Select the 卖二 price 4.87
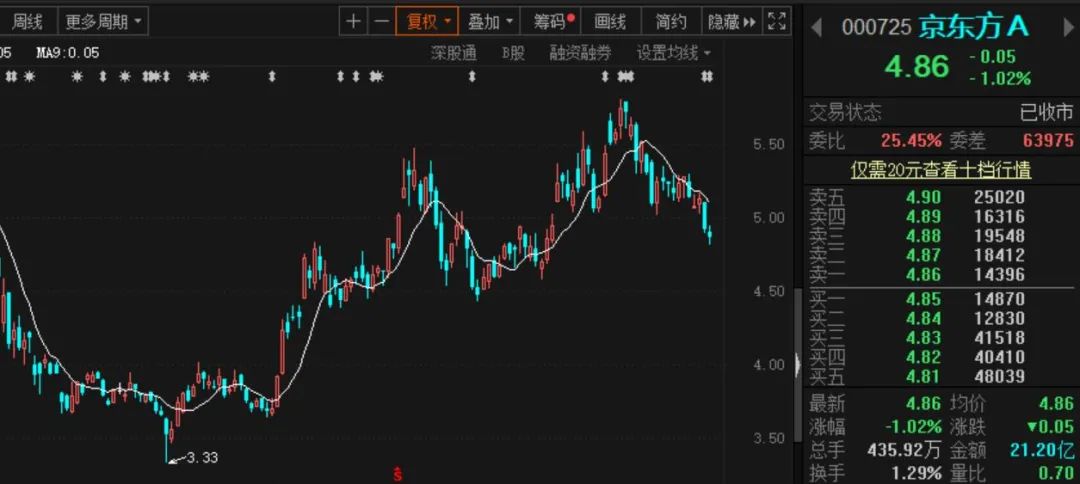This screenshot has width=1080, height=484. click(923, 255)
